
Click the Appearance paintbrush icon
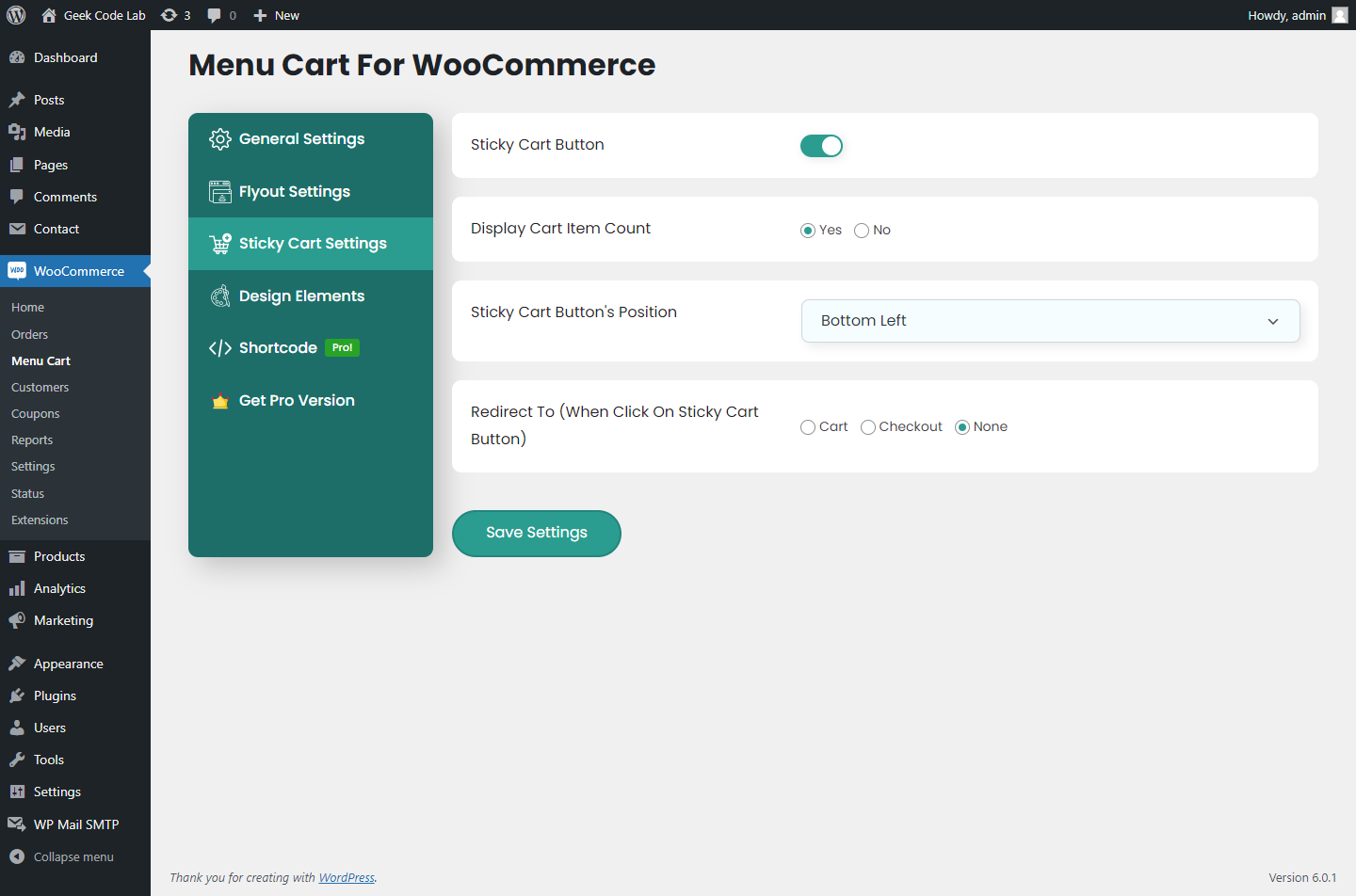(17, 664)
